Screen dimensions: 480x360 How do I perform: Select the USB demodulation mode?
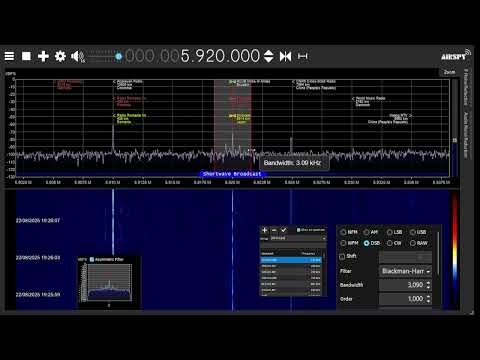pyautogui.click(x=418, y=232)
